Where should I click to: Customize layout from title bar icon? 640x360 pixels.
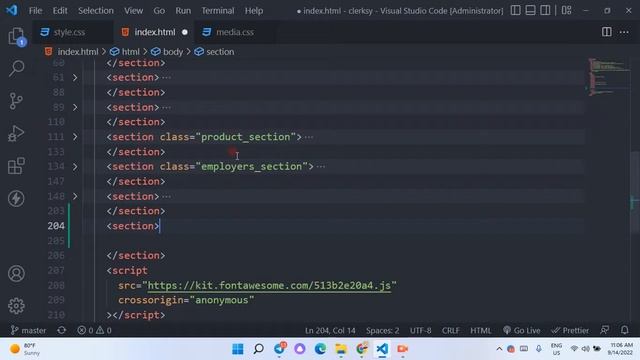567,10
